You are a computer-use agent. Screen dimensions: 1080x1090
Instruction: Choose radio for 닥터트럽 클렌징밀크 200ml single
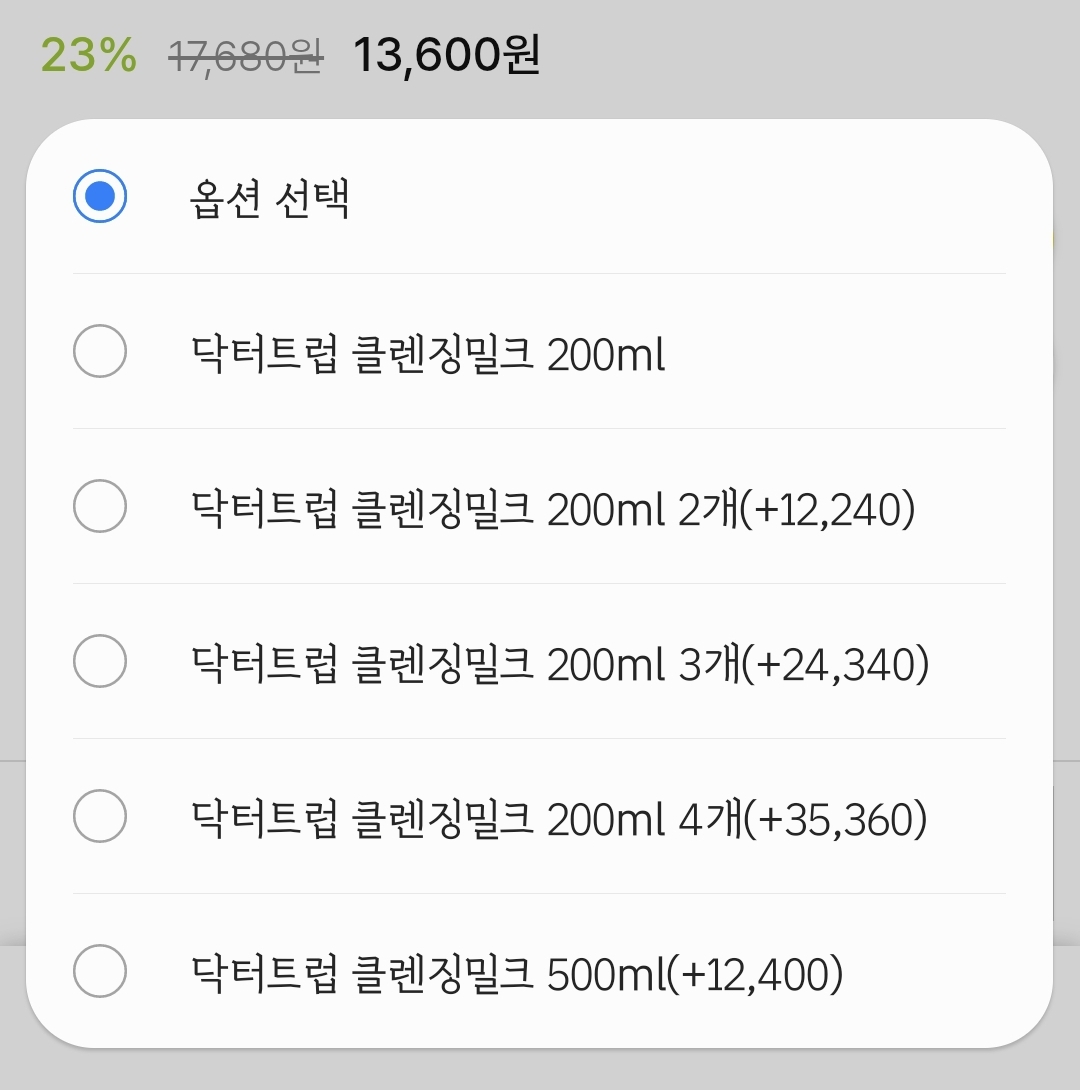(x=100, y=351)
